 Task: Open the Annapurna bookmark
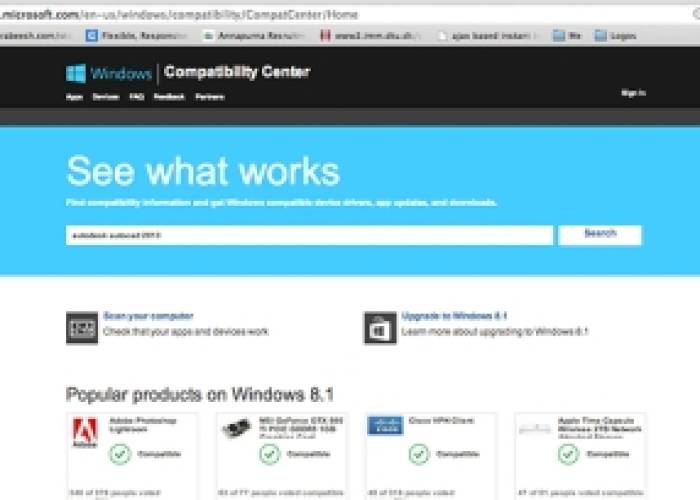coord(254,36)
